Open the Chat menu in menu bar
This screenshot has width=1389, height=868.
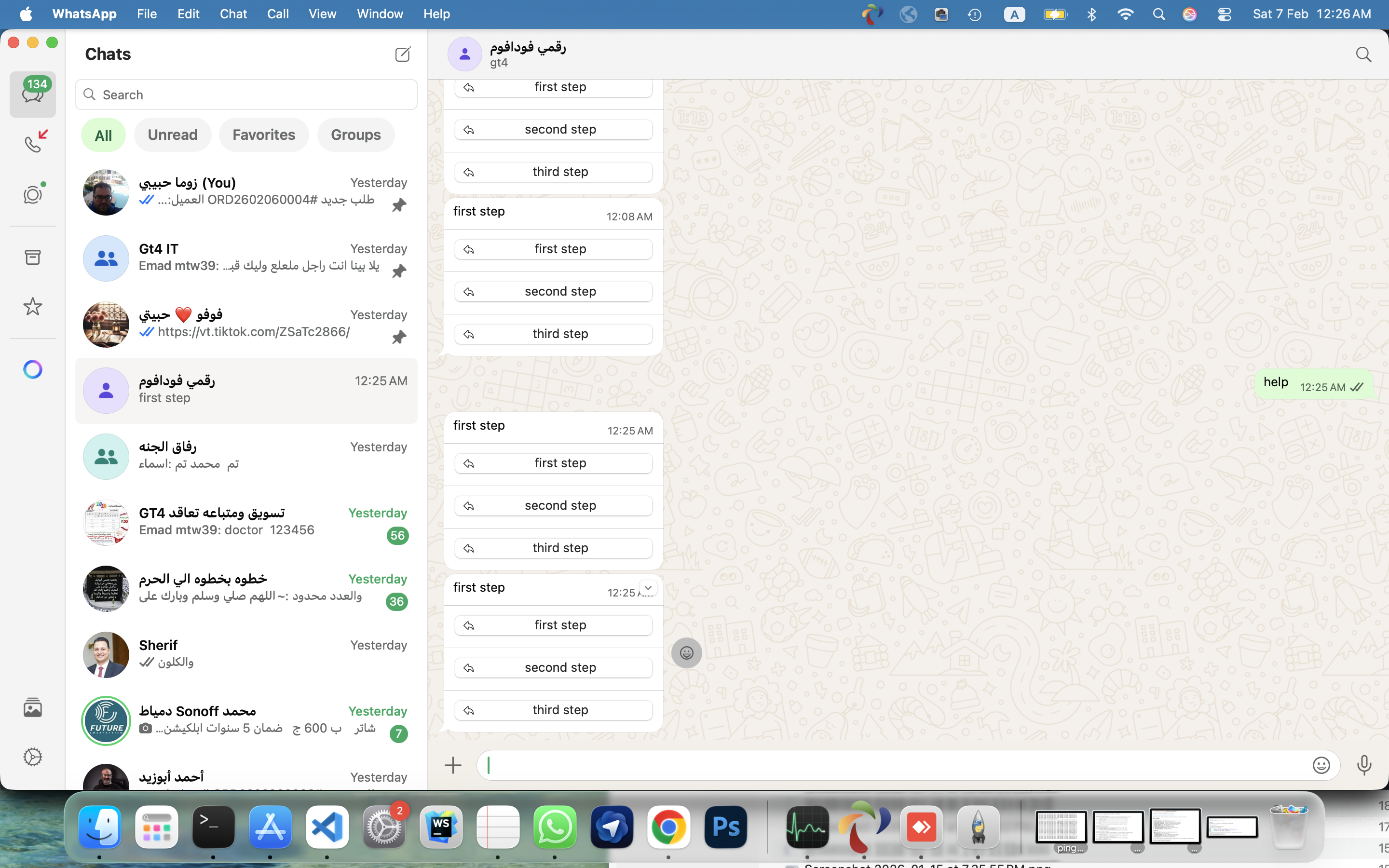click(233, 14)
